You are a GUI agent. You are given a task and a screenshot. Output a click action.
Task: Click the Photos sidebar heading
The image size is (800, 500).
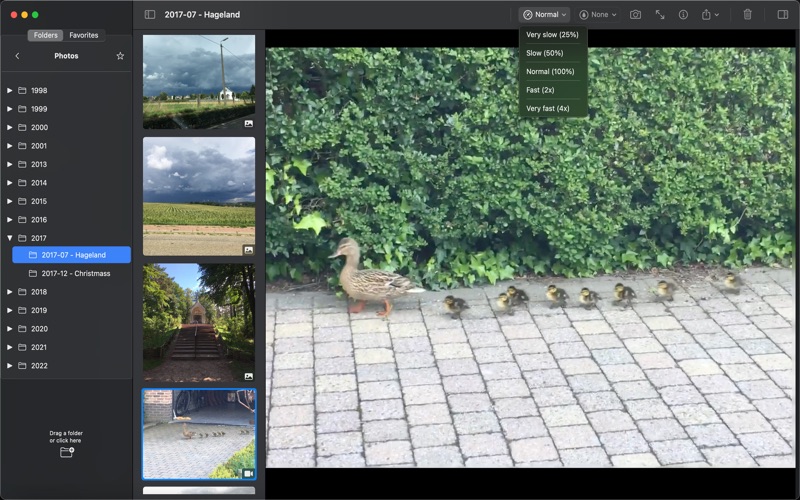66,56
